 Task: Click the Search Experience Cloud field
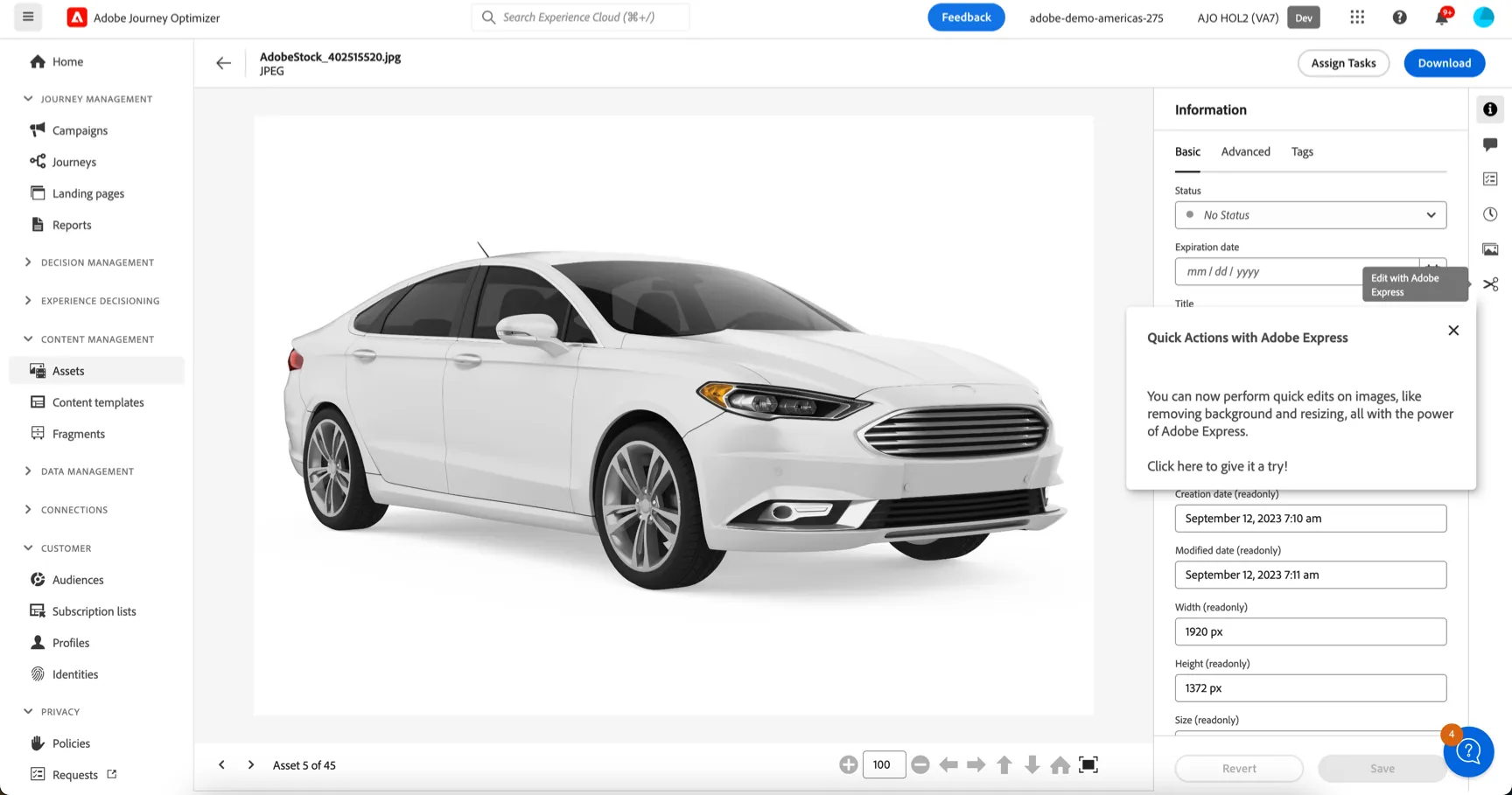[x=581, y=17]
